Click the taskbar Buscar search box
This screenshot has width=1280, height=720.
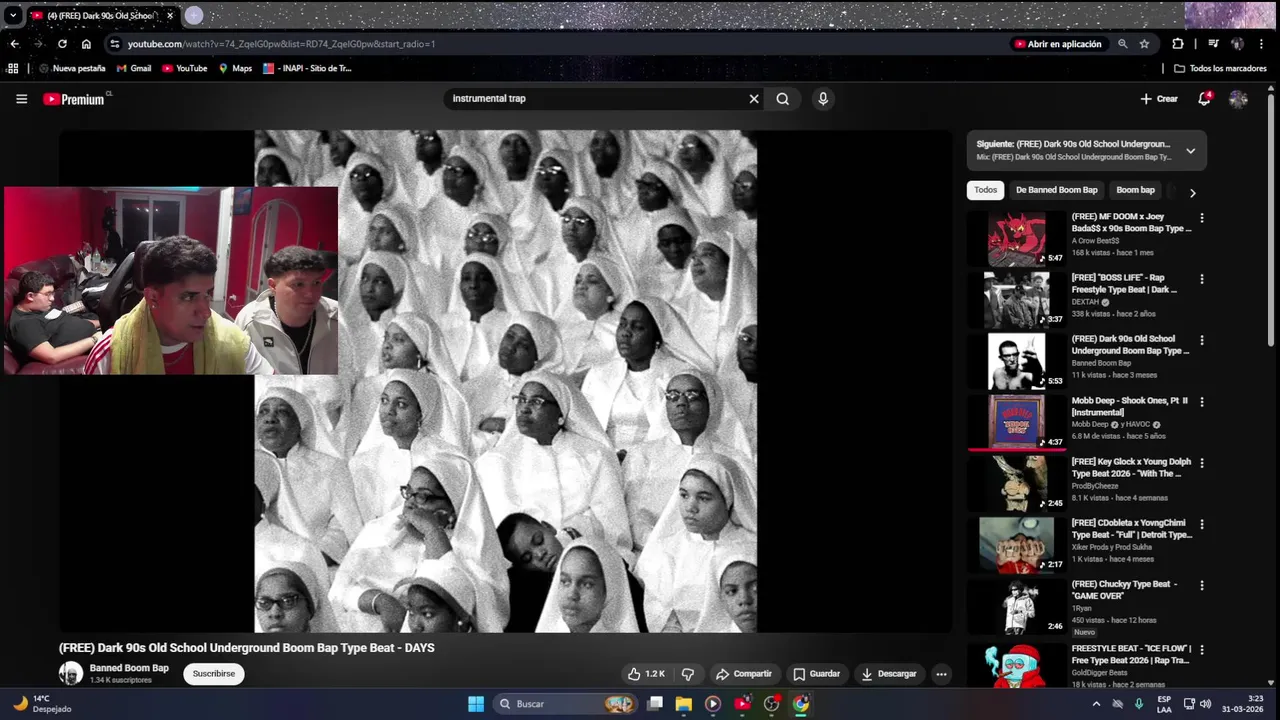pos(566,704)
